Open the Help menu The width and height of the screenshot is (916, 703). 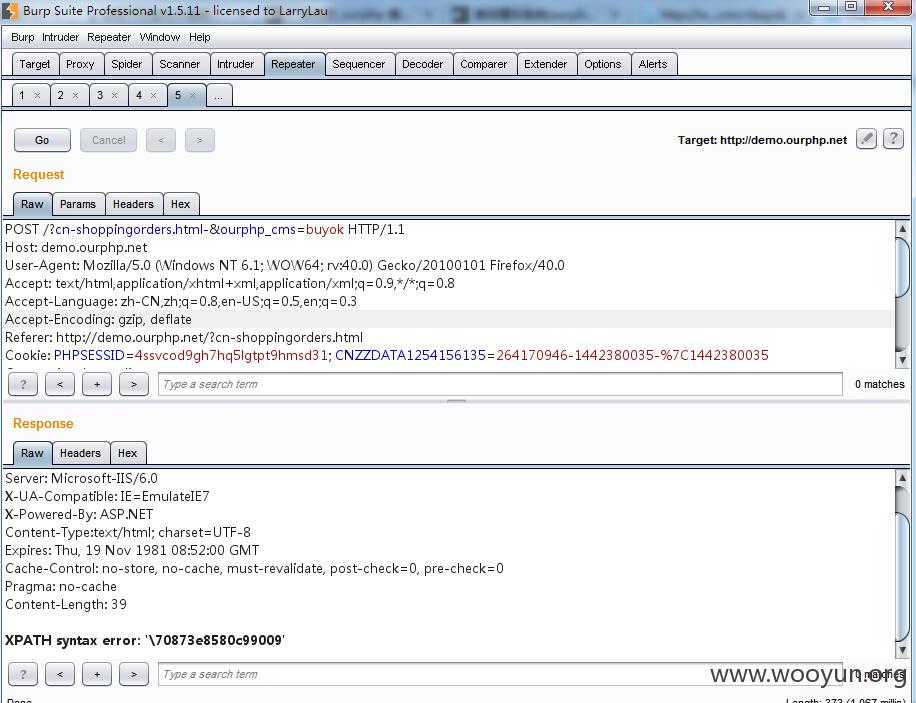(x=199, y=37)
